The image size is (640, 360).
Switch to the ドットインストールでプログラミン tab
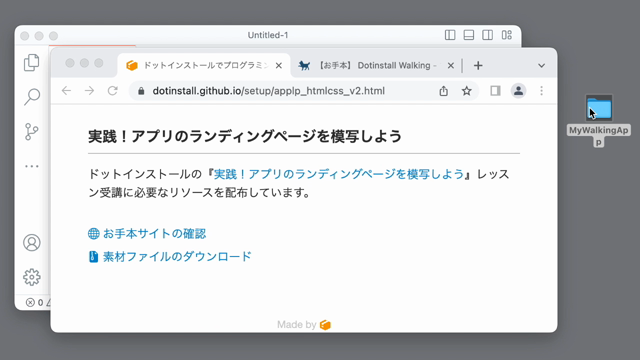click(204, 65)
